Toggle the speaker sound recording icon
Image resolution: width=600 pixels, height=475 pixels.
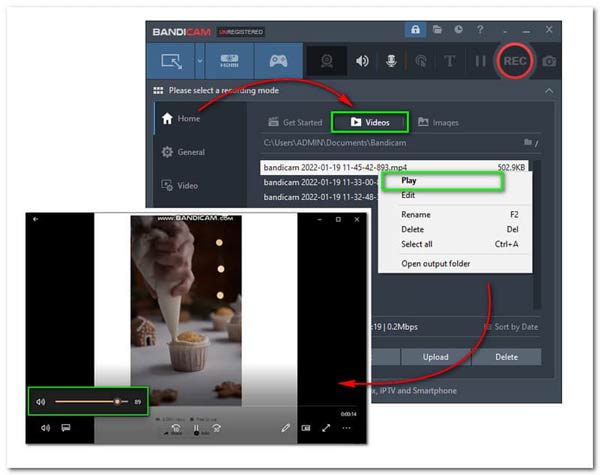(362, 61)
